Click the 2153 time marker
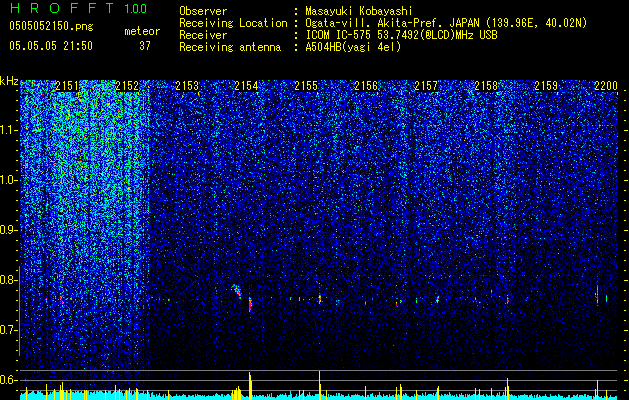The image size is (629, 400). point(187,86)
